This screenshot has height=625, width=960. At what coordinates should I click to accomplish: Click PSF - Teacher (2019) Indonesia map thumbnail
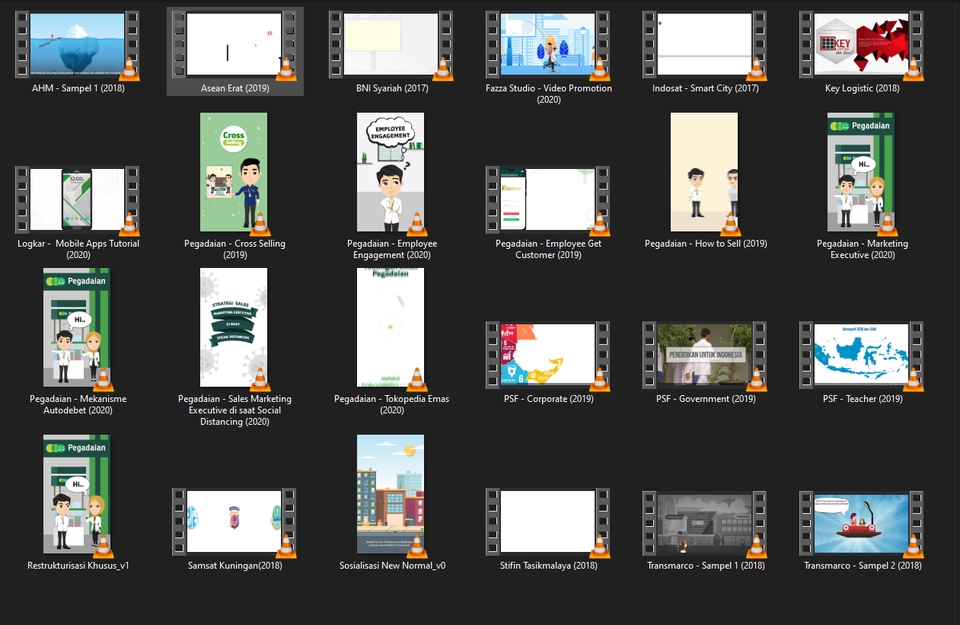pos(861,355)
